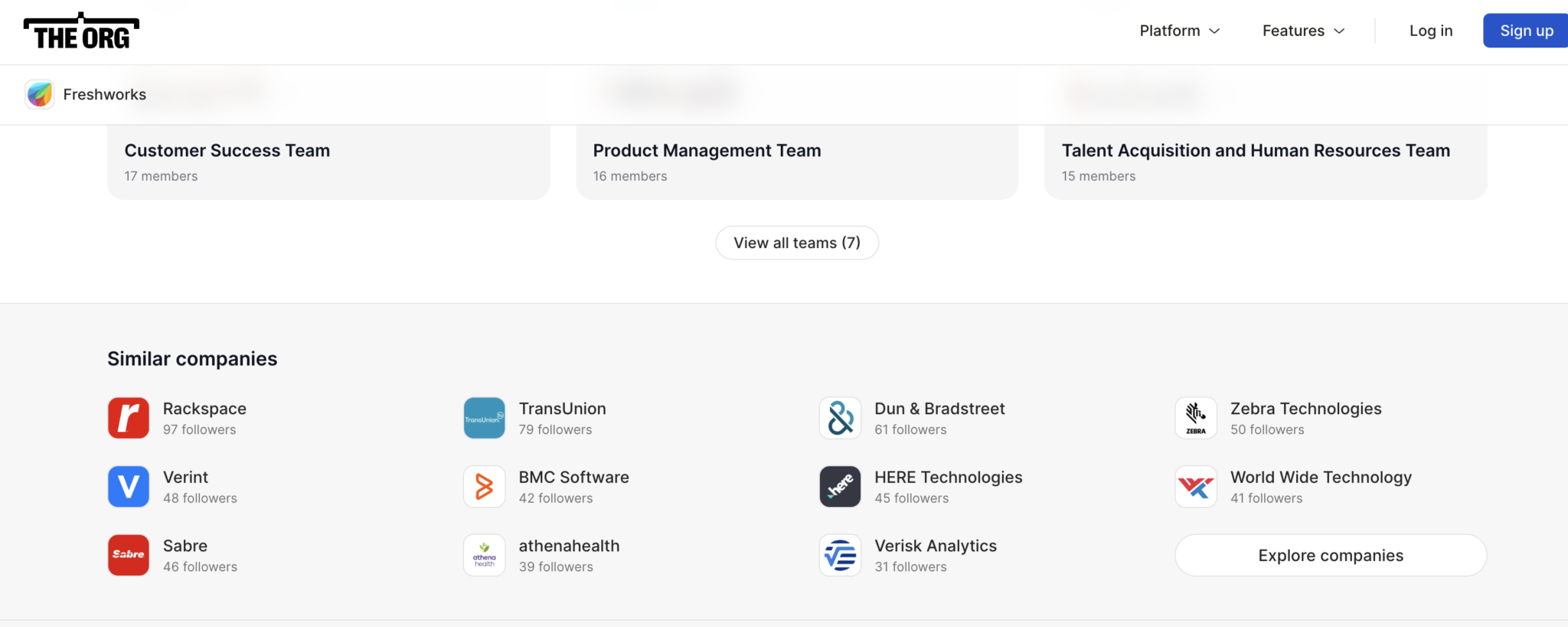Open Rackspace via its red logo
The image size is (1568, 627).
coord(129,418)
